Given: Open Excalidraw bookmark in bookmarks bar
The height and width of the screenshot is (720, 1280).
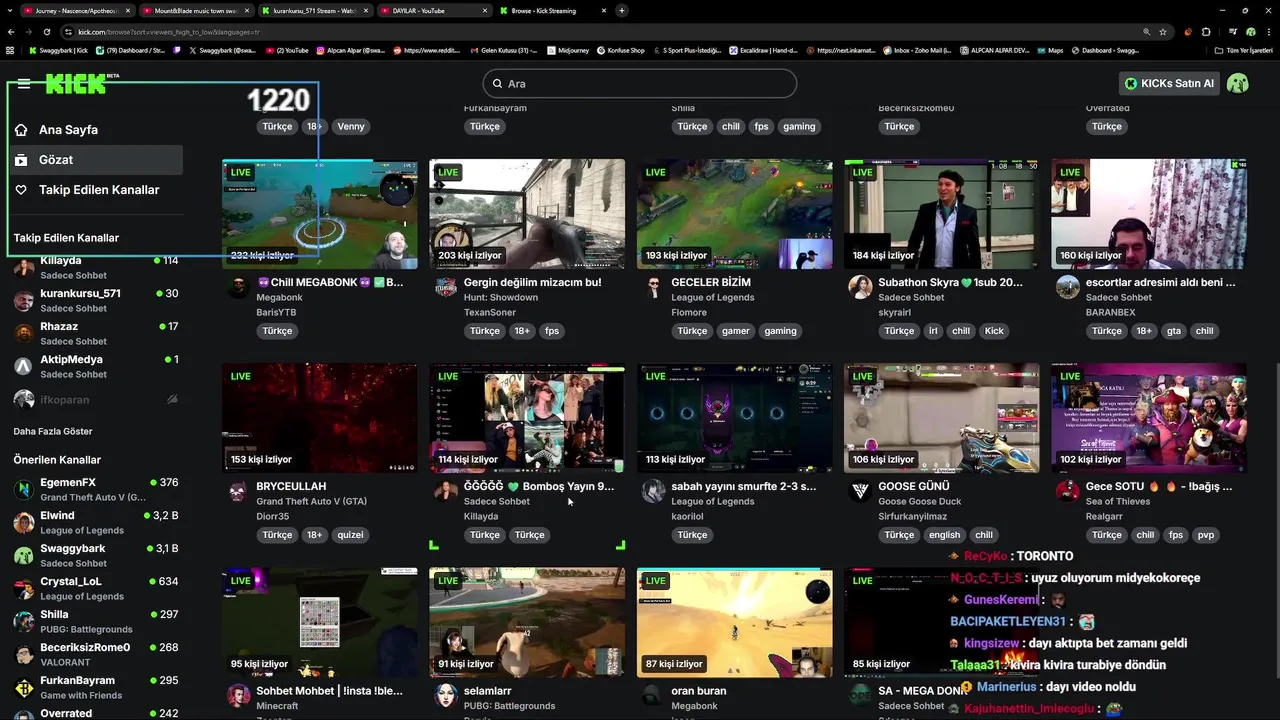Looking at the screenshot, I should click(762, 50).
